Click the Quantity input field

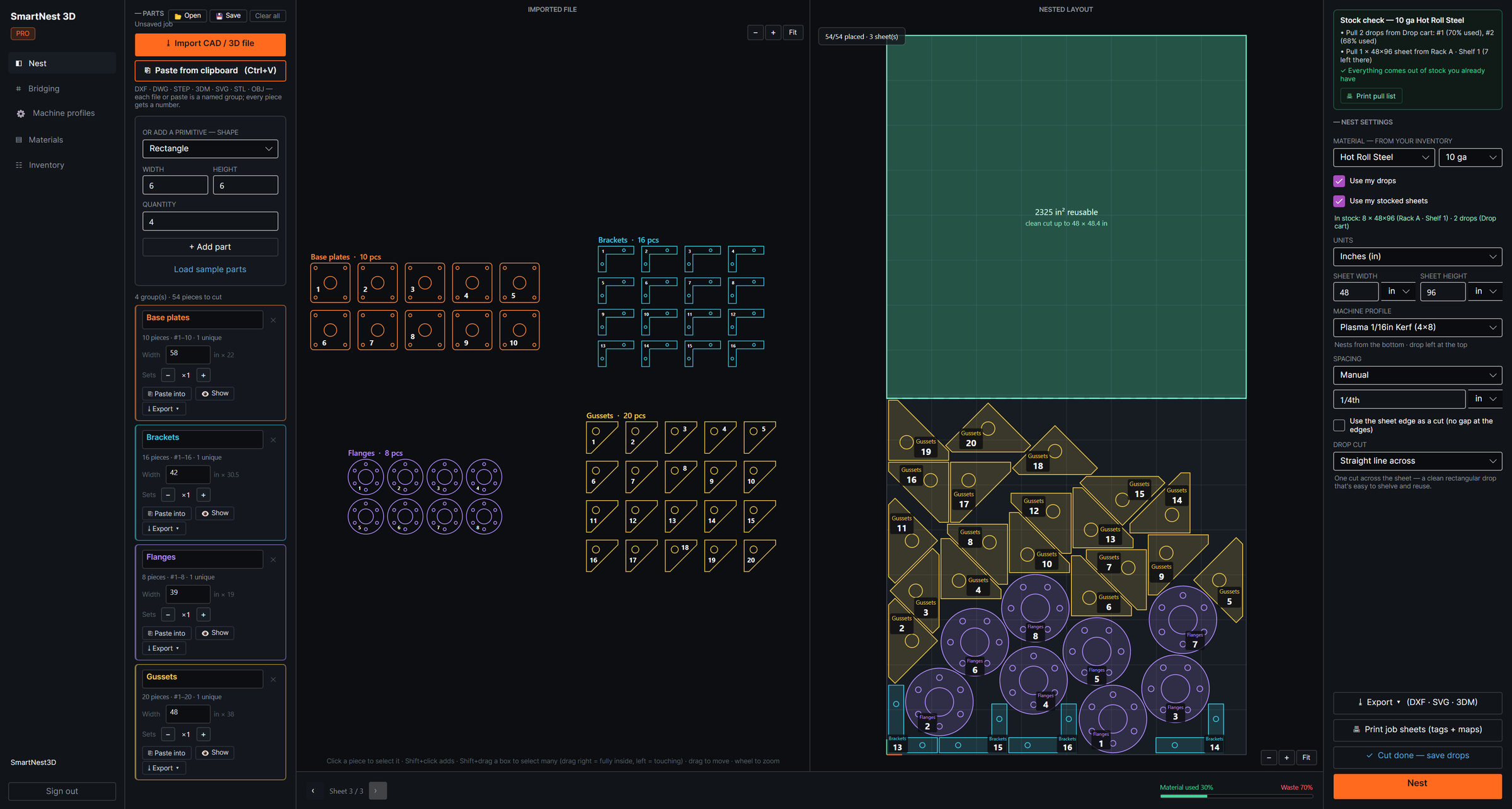pos(210,222)
